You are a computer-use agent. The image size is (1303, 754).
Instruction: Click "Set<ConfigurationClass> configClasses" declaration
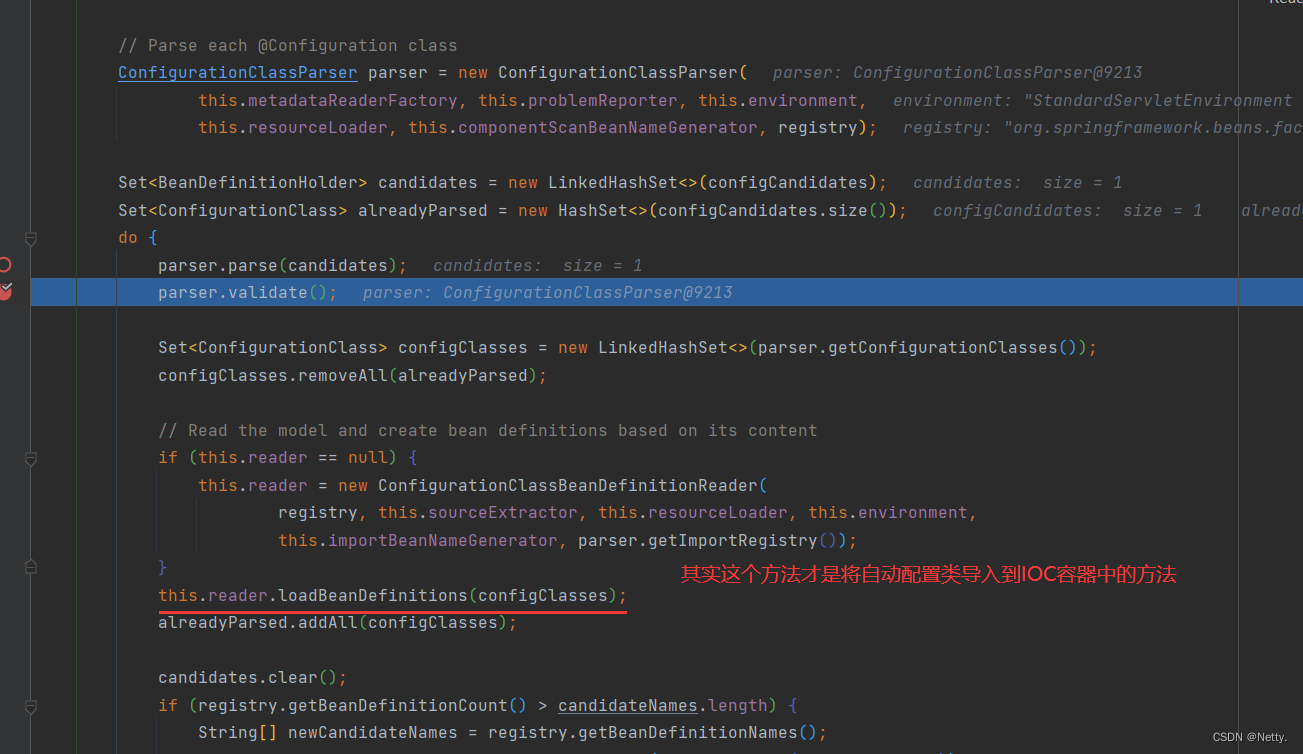point(343,347)
